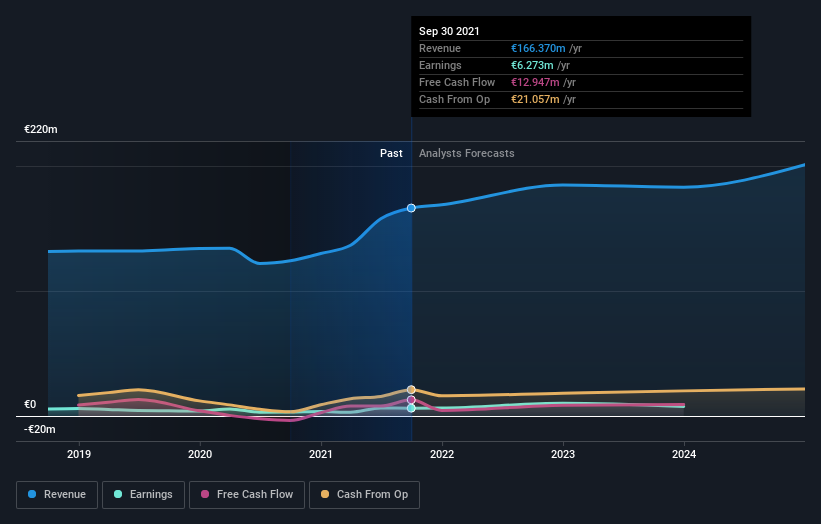Select the 2020 x-axis label
The width and height of the screenshot is (821, 524).
point(200,454)
